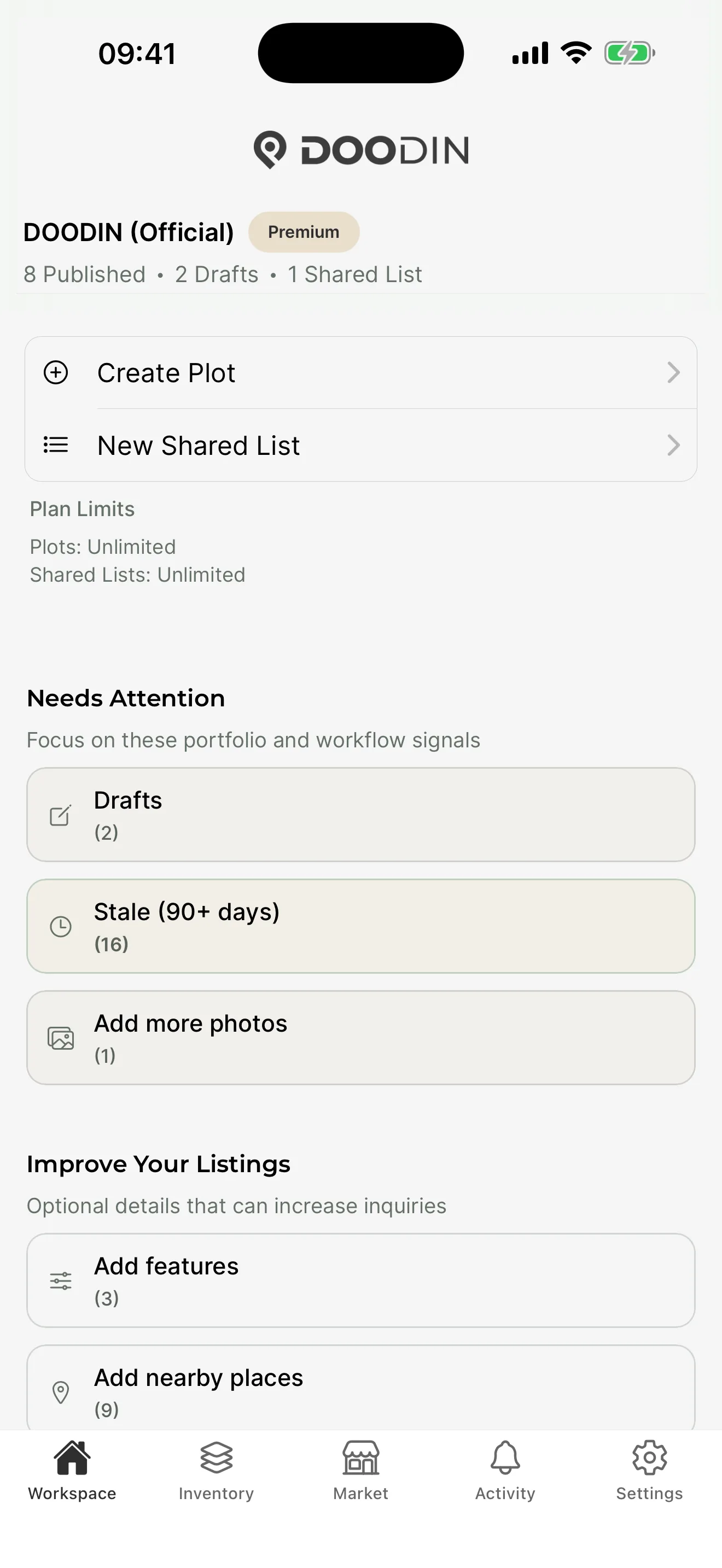Open the Drafts (2) card

click(x=360, y=815)
